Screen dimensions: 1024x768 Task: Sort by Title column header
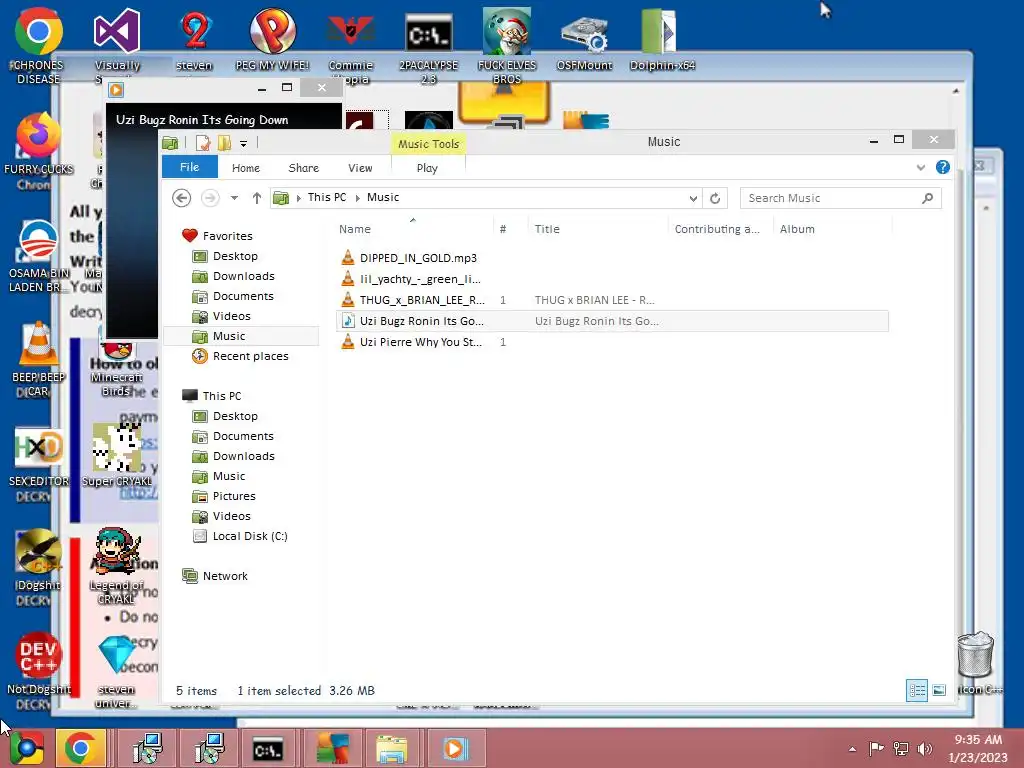547,229
